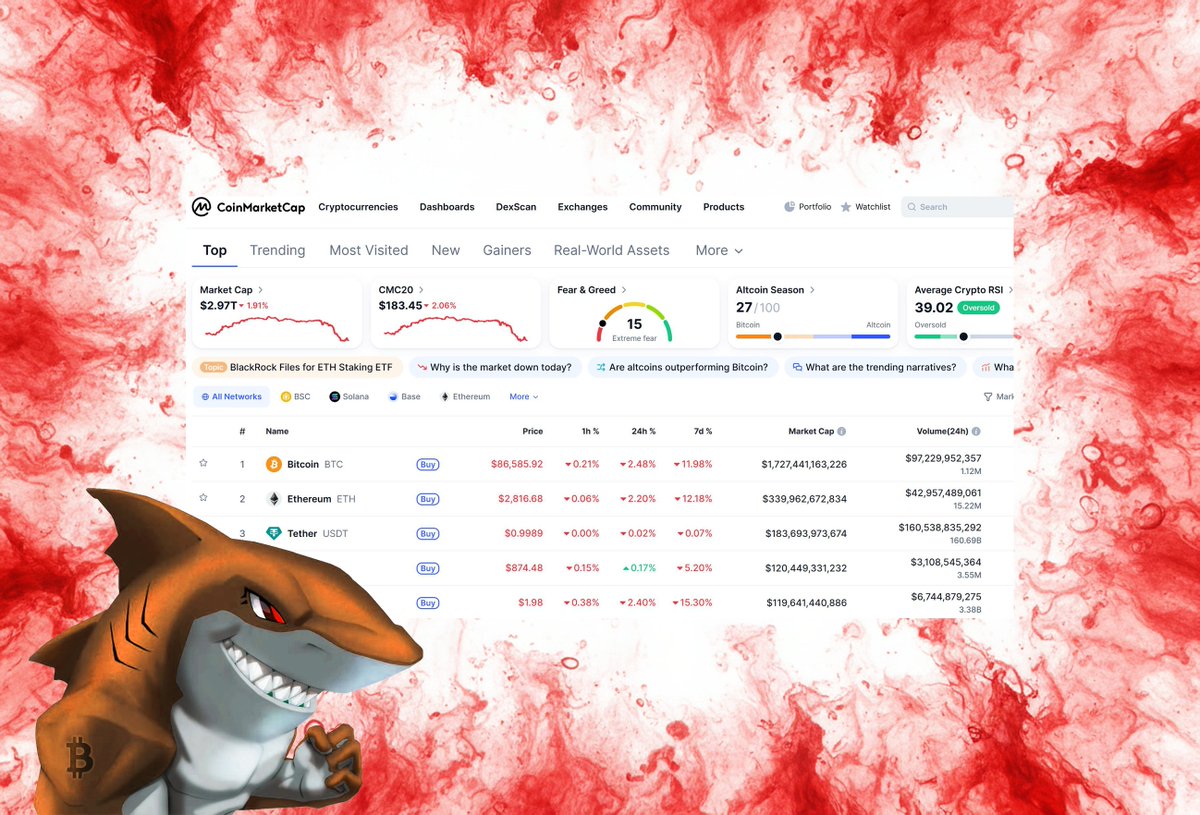
Task: Click the Market Cap column info icon
Action: [842, 431]
